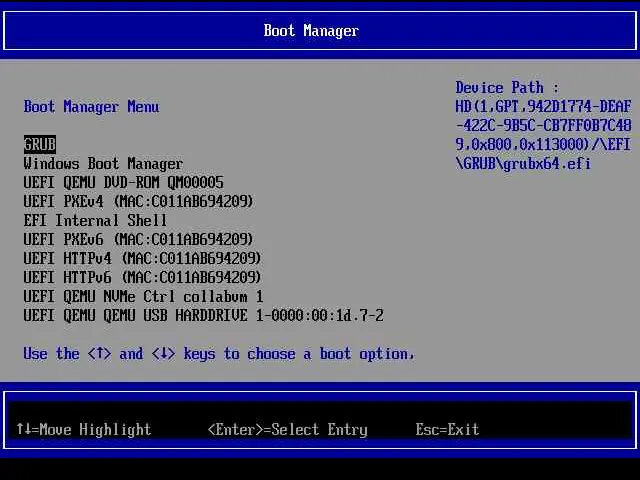Pick the UEFI PXEv4 network boot option
The height and width of the screenshot is (480, 640).
coord(138,202)
